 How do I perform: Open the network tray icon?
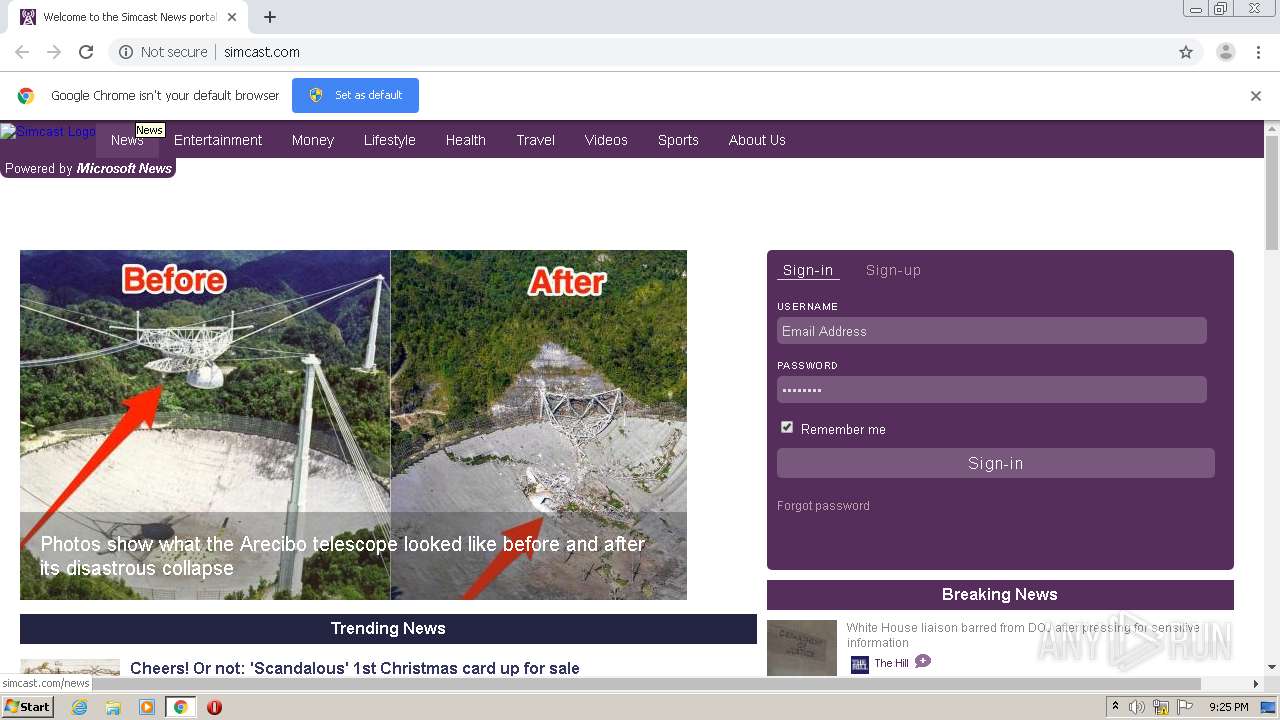pyautogui.click(x=1161, y=707)
